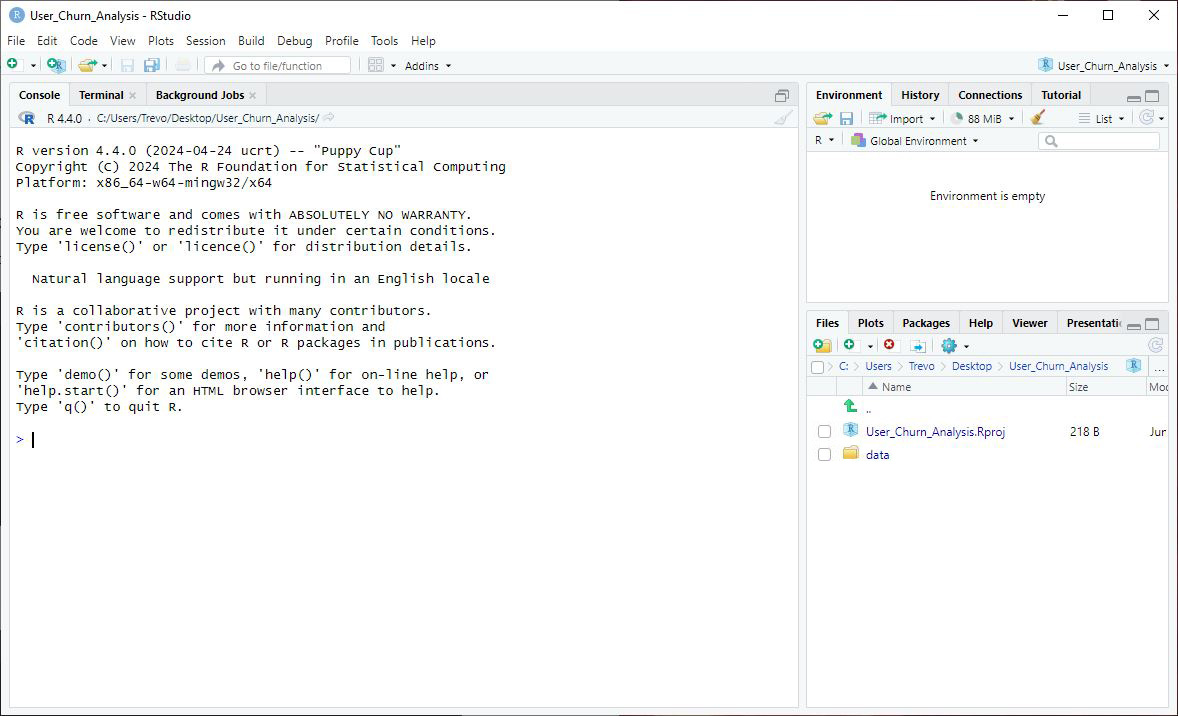Open the List view dropdown
The height and width of the screenshot is (716, 1178).
(x=1102, y=118)
